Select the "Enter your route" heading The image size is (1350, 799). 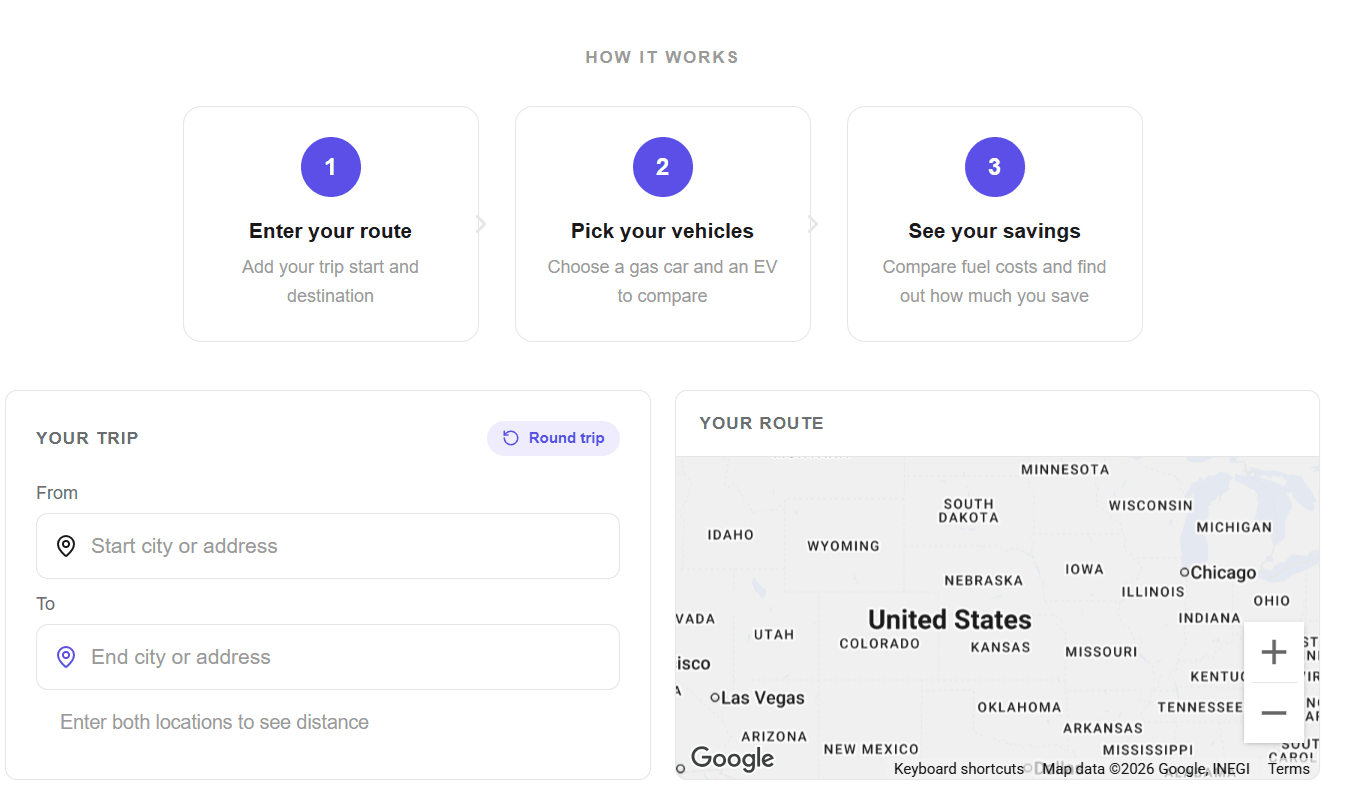click(331, 231)
